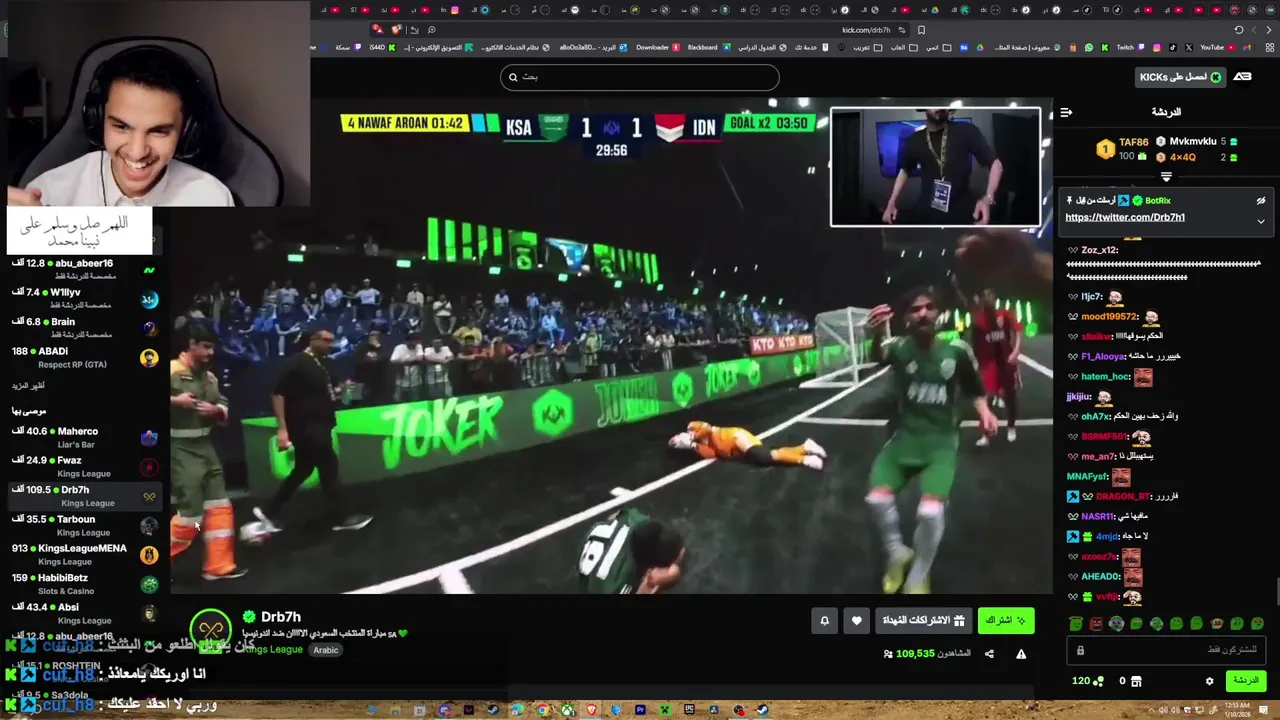Open KingsLeagueMENA channel in sidebar

click(84, 554)
